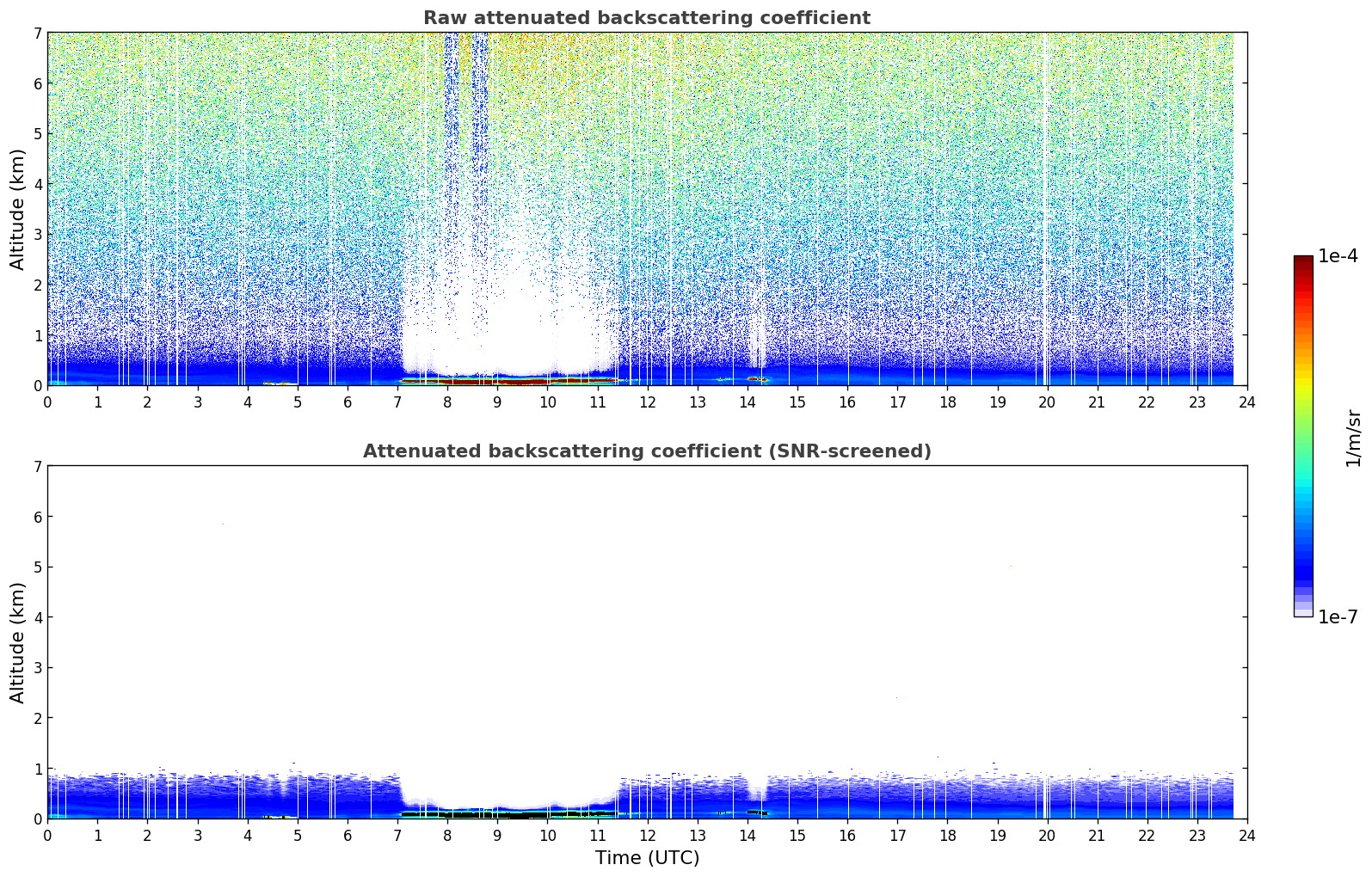Click the top plot 'Altitude (km)' label
The height and width of the screenshot is (877, 1372).
(x=18, y=209)
